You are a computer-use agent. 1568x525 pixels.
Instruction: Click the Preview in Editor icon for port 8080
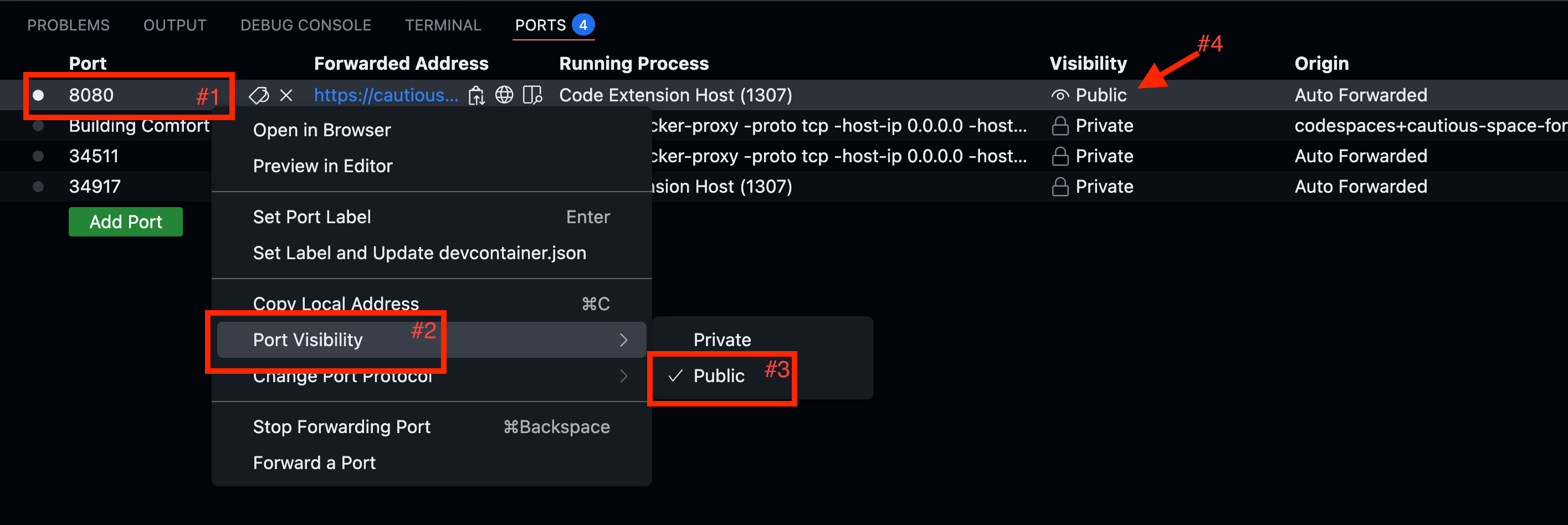[532, 95]
